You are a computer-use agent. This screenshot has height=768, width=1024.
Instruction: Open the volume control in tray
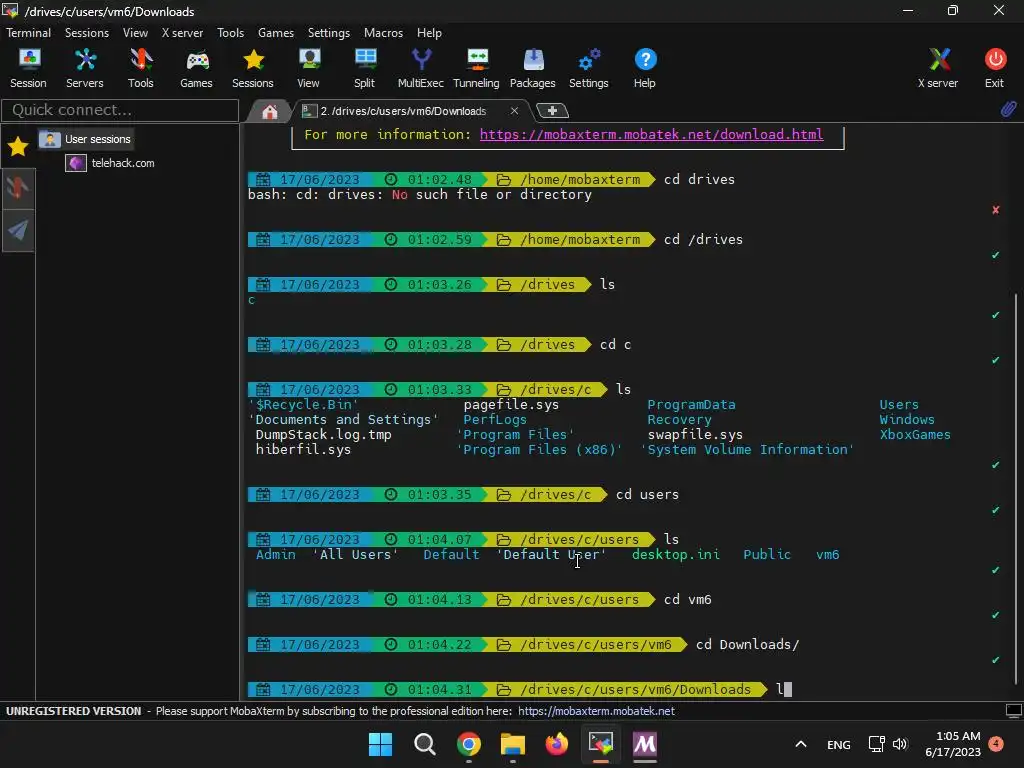[900, 744]
